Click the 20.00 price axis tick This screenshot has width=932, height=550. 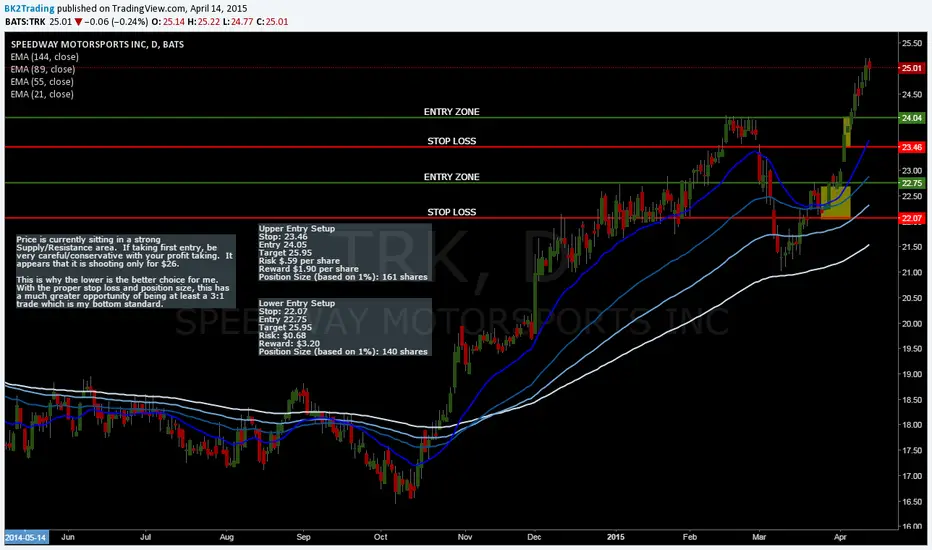click(x=912, y=323)
